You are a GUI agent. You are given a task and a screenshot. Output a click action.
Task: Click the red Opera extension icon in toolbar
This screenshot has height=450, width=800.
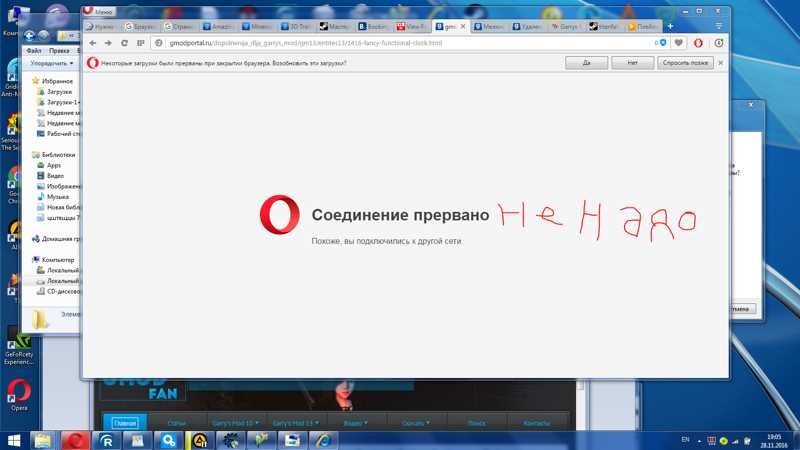[x=698, y=43]
